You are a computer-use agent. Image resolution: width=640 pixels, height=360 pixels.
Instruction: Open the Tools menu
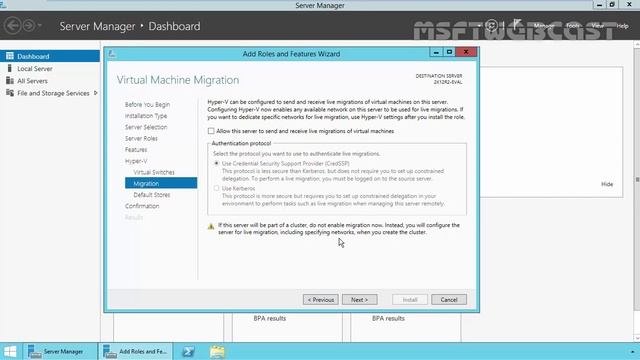pos(573,26)
